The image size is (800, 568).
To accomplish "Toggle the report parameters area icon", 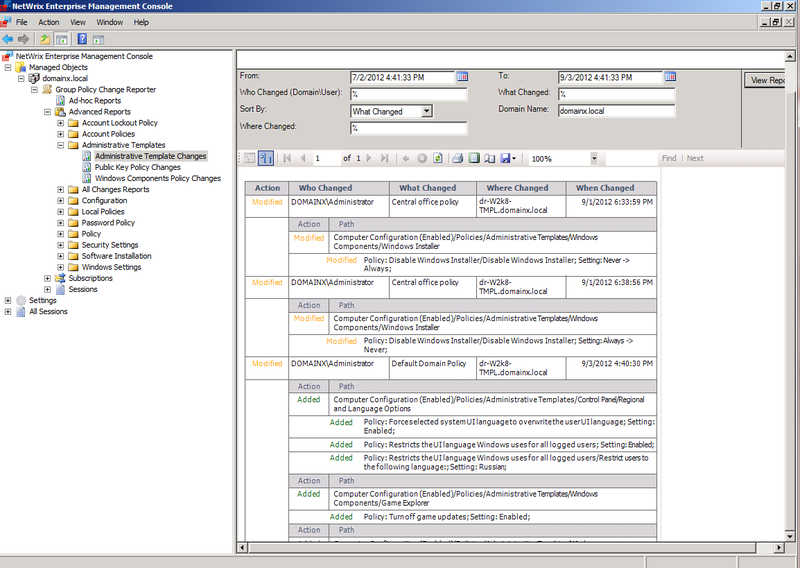I will [266, 159].
